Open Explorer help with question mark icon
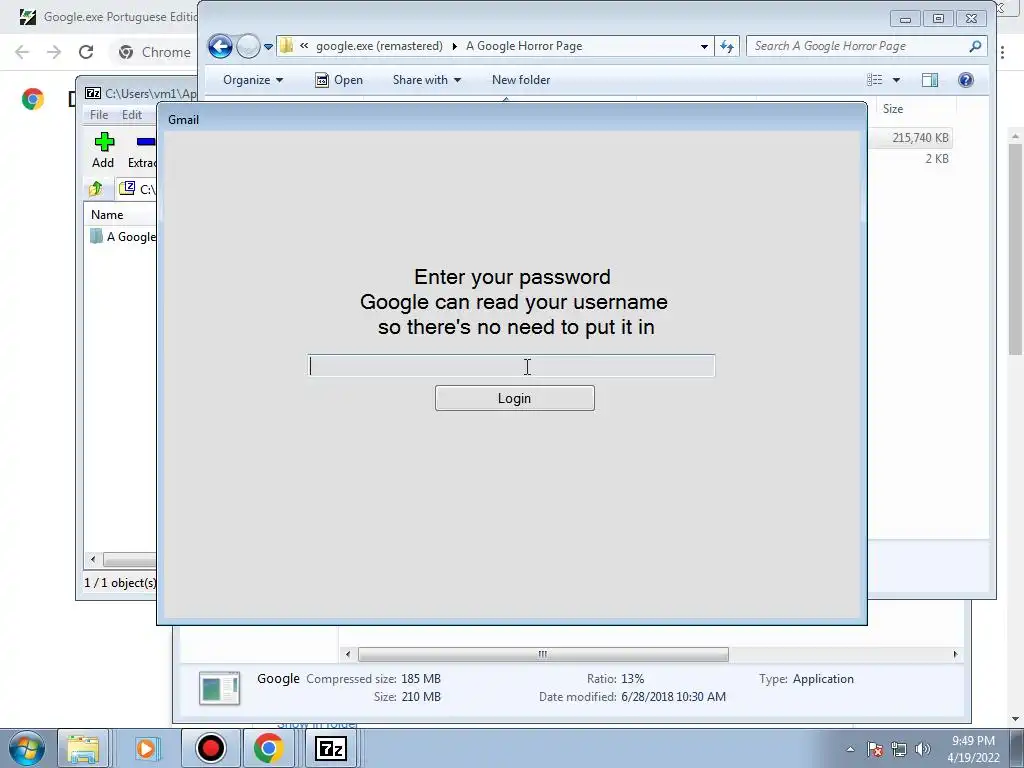This screenshot has width=1024, height=768. pos(965,80)
